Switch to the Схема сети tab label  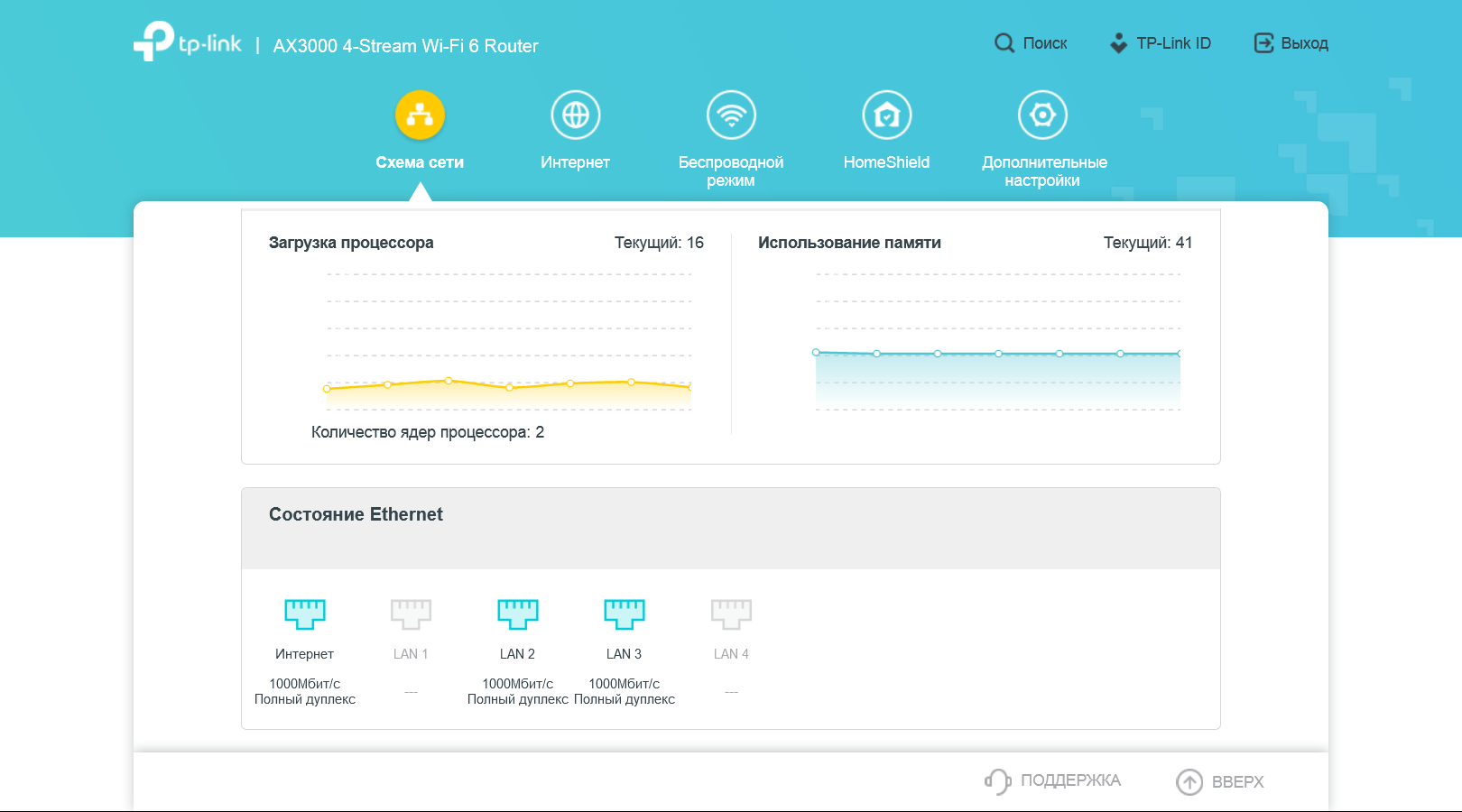click(420, 162)
